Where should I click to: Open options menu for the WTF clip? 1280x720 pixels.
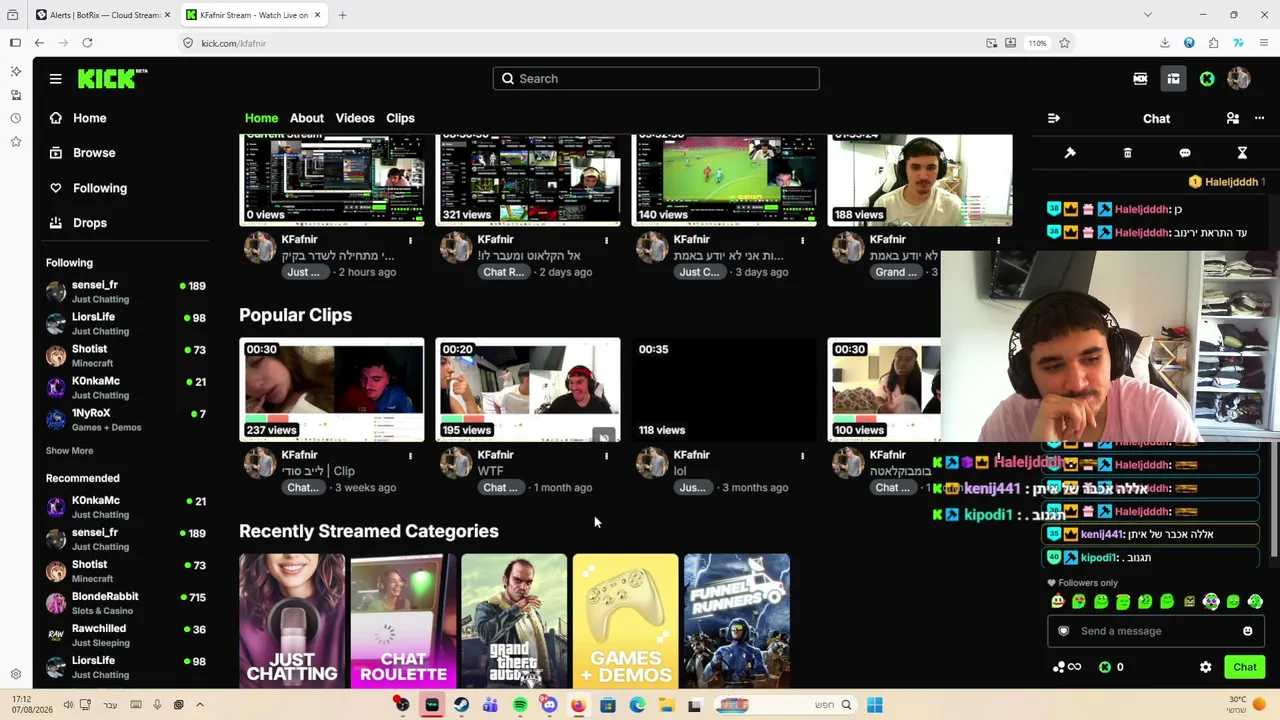tap(606, 456)
